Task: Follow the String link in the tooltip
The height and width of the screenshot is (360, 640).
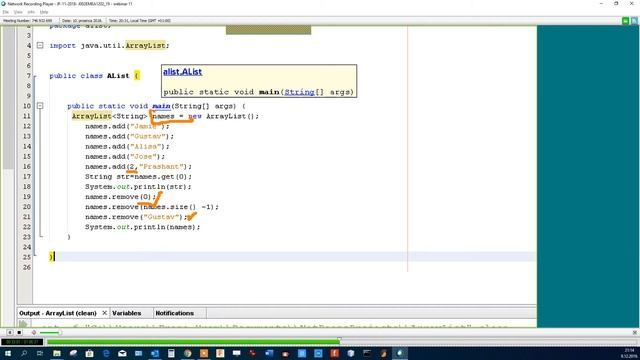Action: (299, 92)
